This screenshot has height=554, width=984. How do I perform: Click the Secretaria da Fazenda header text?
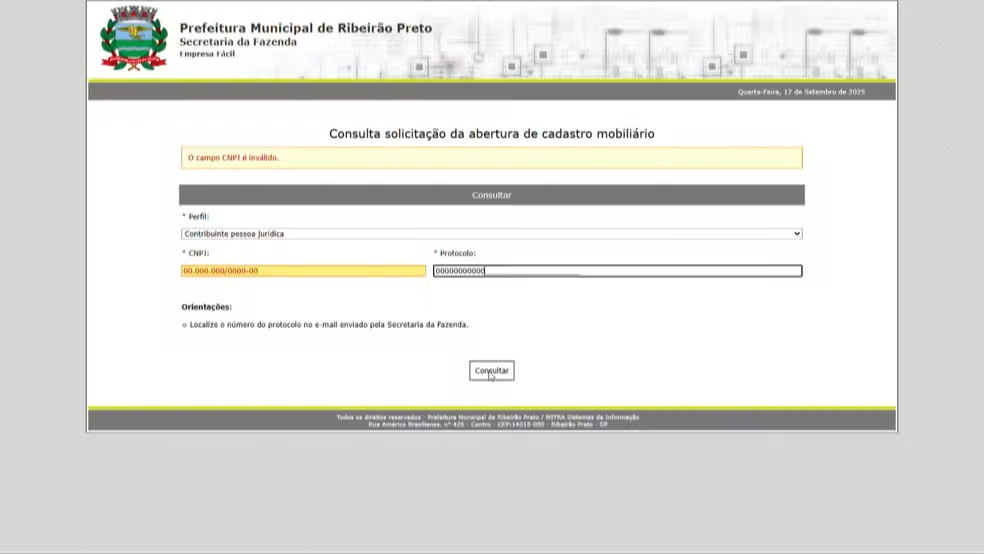click(x=238, y=42)
